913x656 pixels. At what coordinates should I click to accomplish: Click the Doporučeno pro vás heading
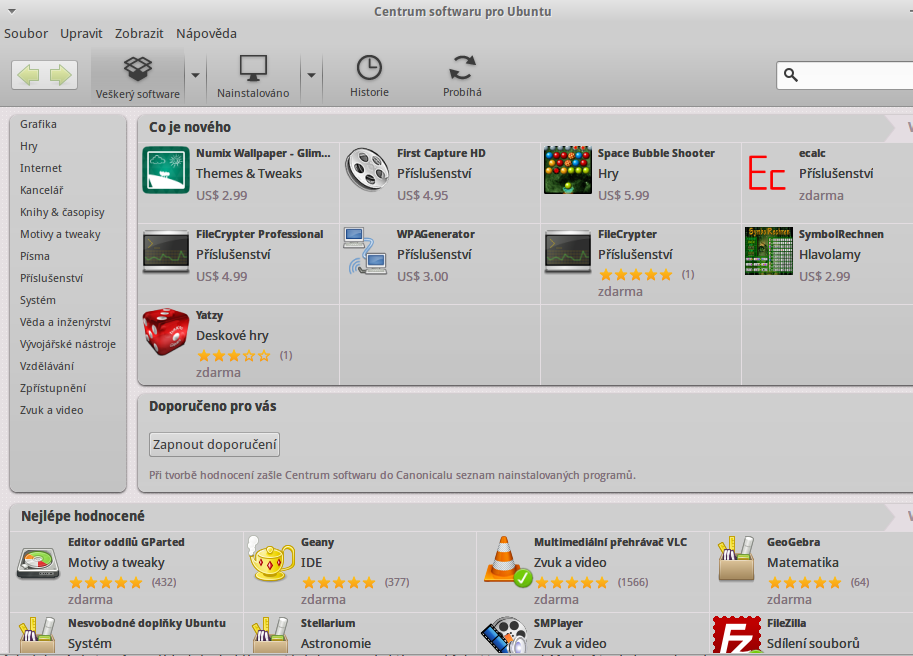coord(213,406)
